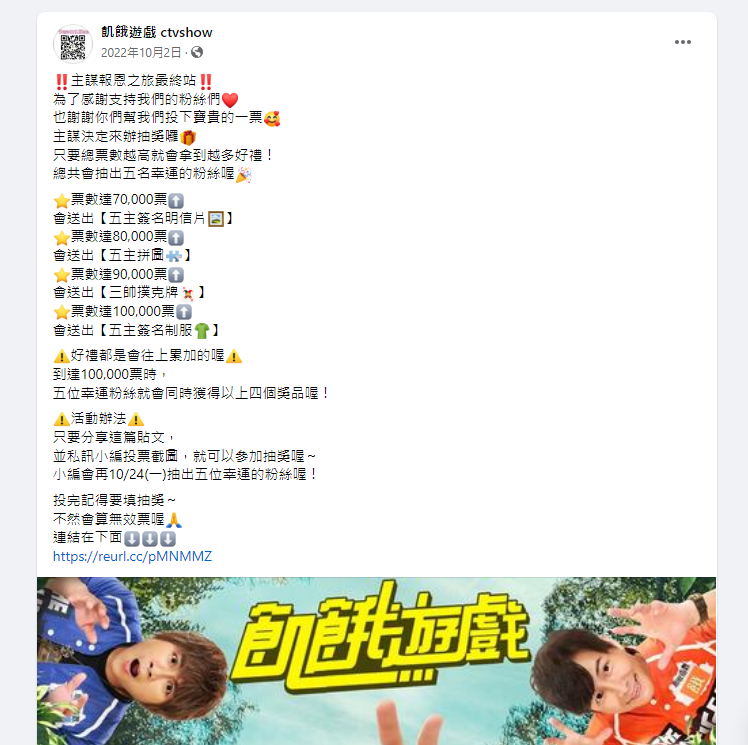Click the post date 2022年10月2日
The height and width of the screenshot is (745, 748).
point(141,52)
